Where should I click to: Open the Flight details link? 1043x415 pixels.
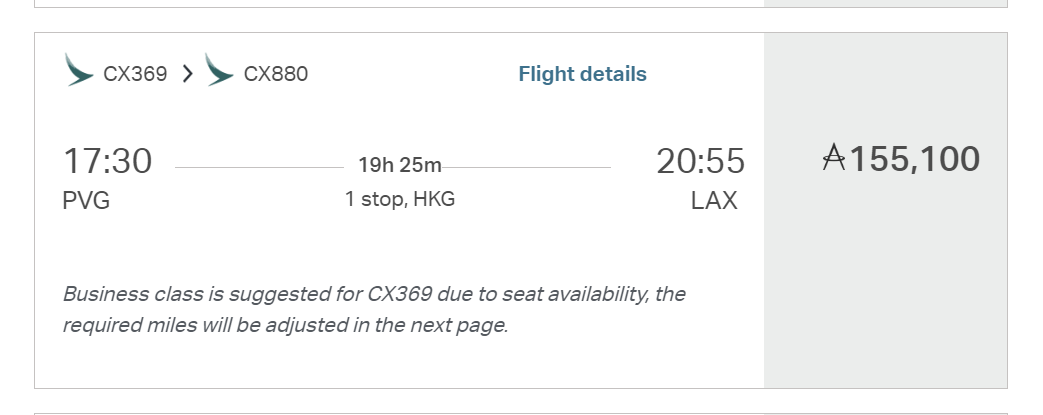[582, 74]
